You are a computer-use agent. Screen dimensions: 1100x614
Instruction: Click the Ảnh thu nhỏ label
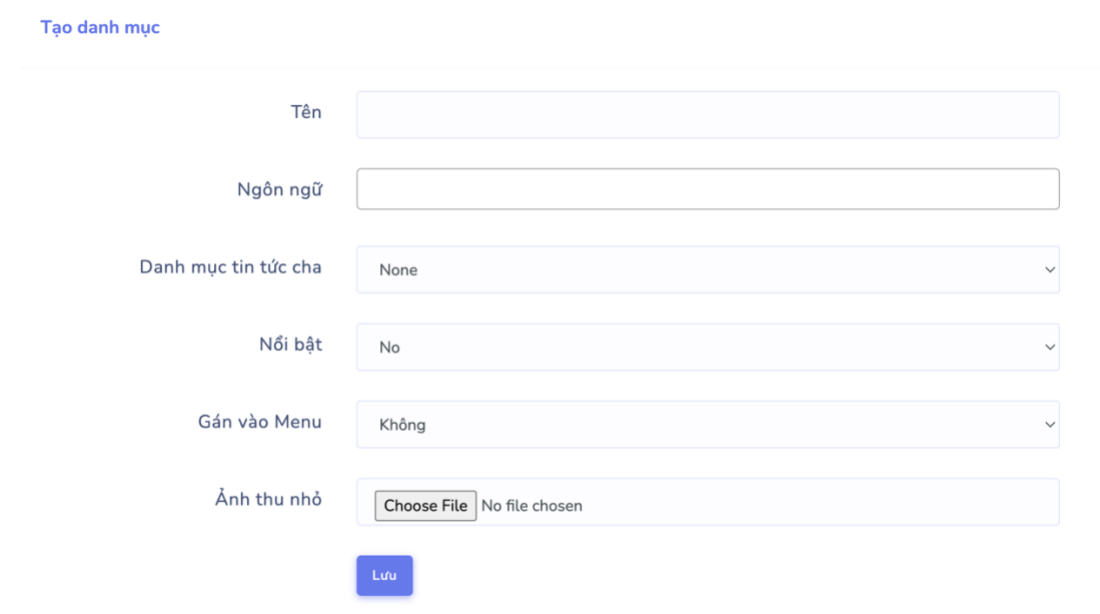click(x=268, y=499)
